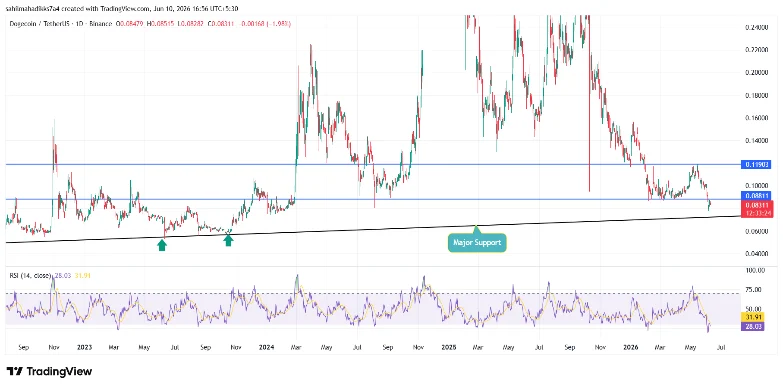Click the 50.00 RSI scale label

click(x=753, y=309)
